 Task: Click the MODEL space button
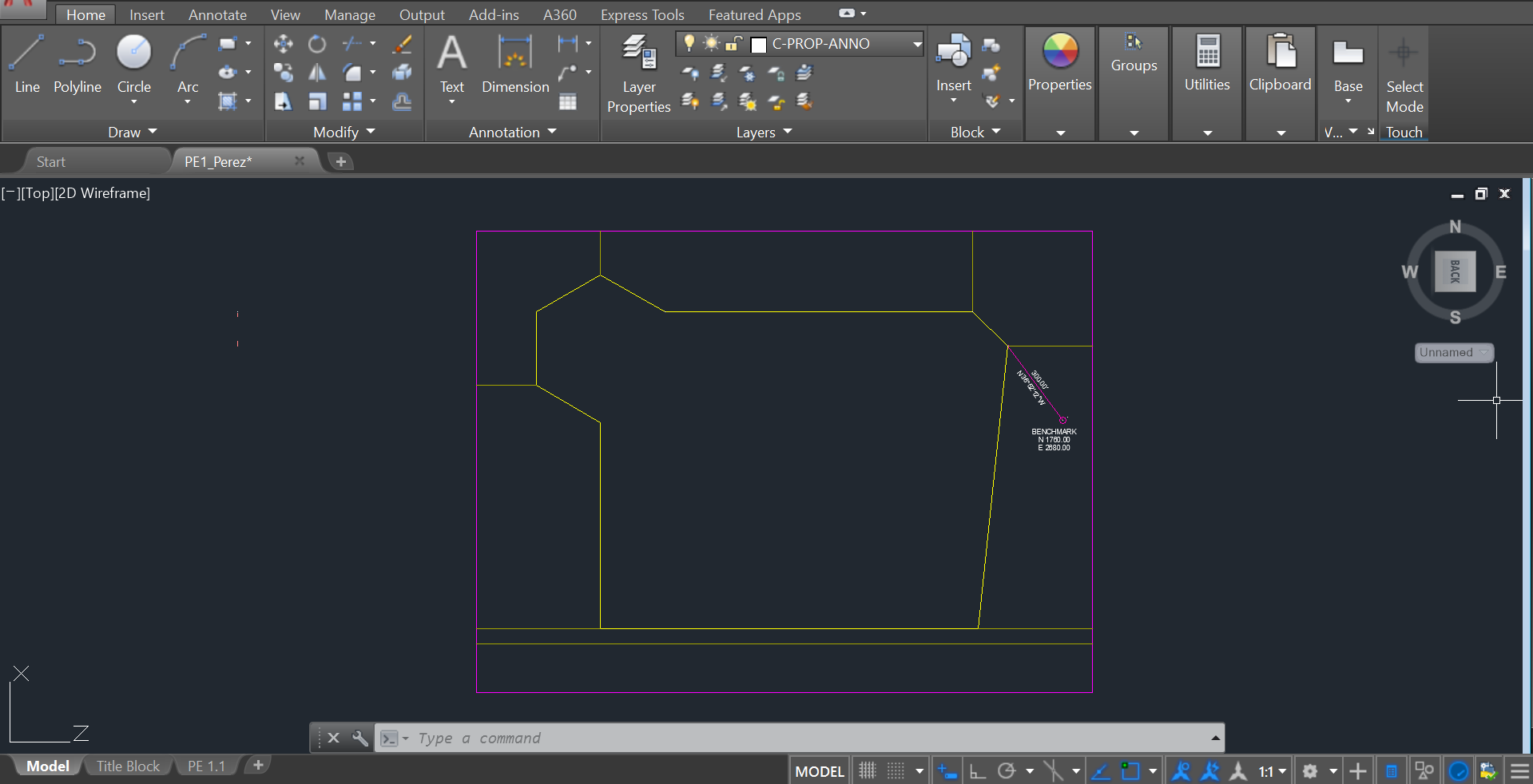(820, 771)
